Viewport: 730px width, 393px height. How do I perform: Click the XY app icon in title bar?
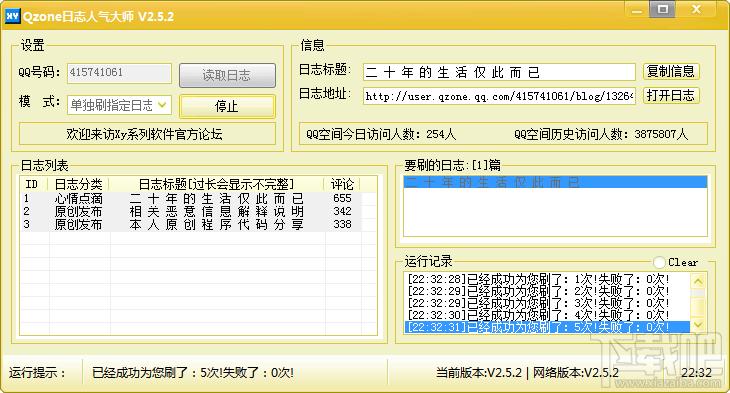(12, 16)
